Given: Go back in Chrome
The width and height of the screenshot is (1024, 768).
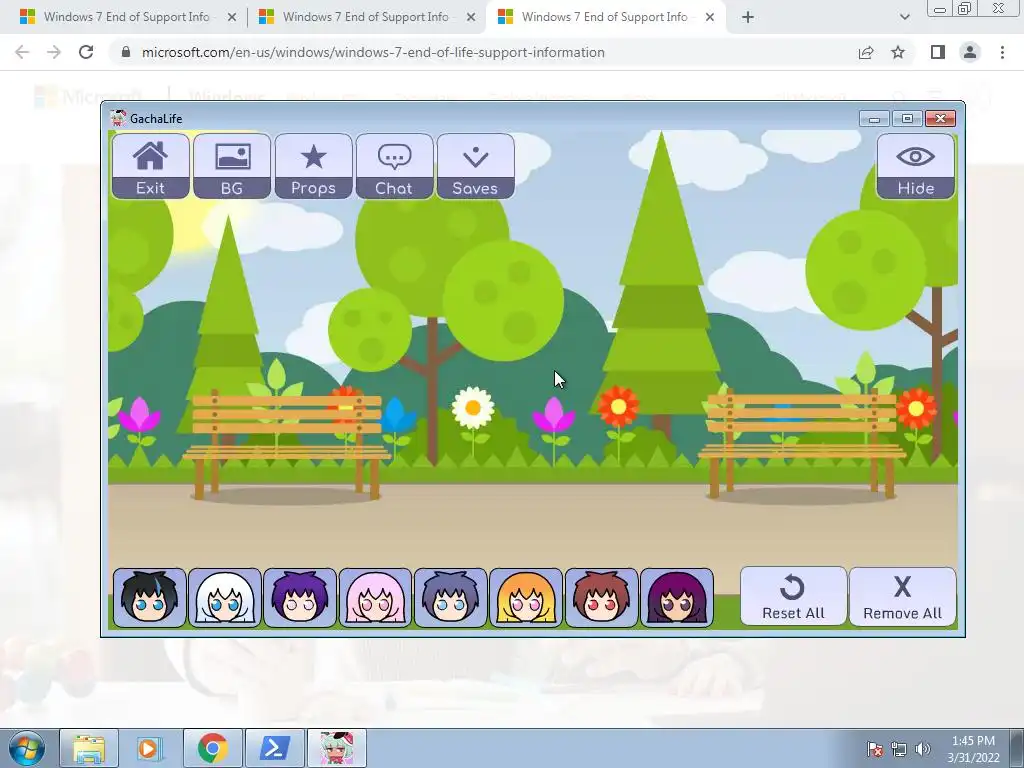Looking at the screenshot, I should (x=22, y=52).
